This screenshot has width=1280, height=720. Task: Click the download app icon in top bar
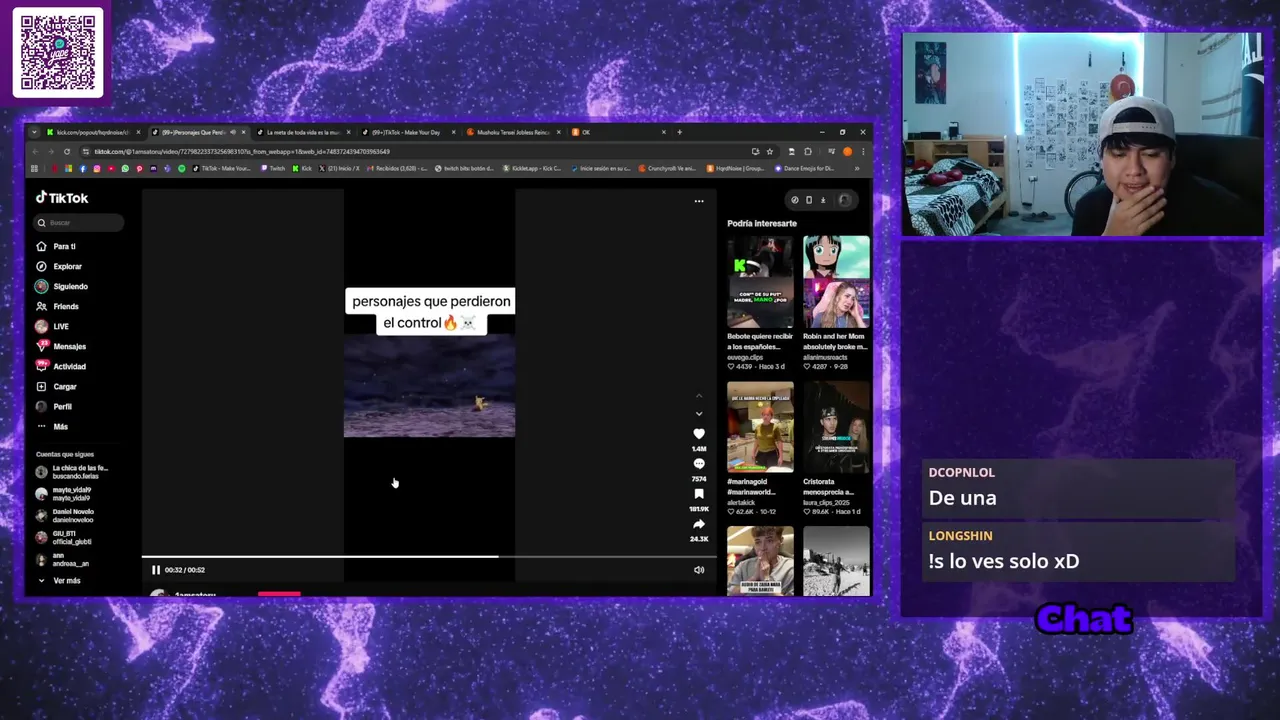click(823, 200)
